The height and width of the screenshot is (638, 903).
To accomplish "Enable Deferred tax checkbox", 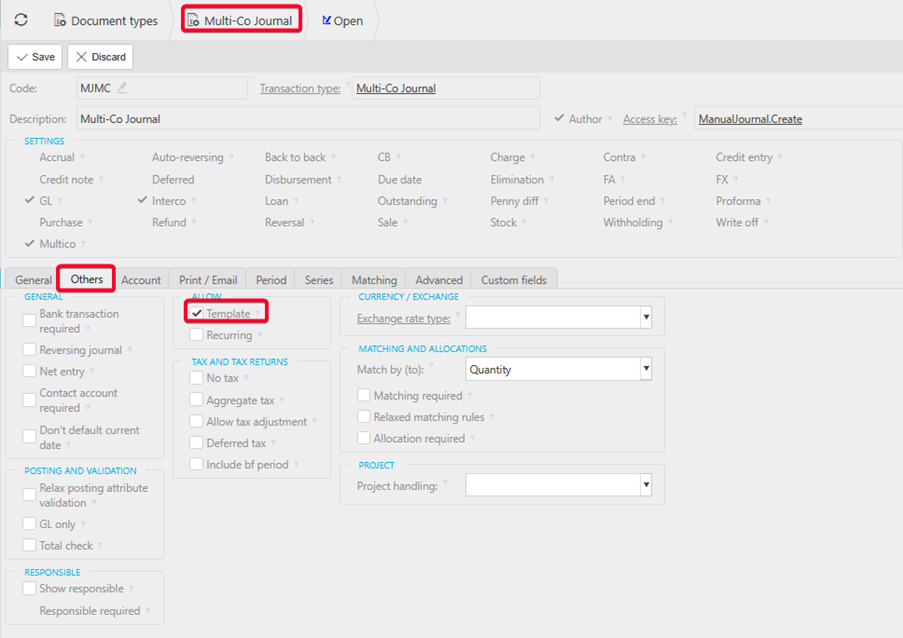I will [x=196, y=443].
